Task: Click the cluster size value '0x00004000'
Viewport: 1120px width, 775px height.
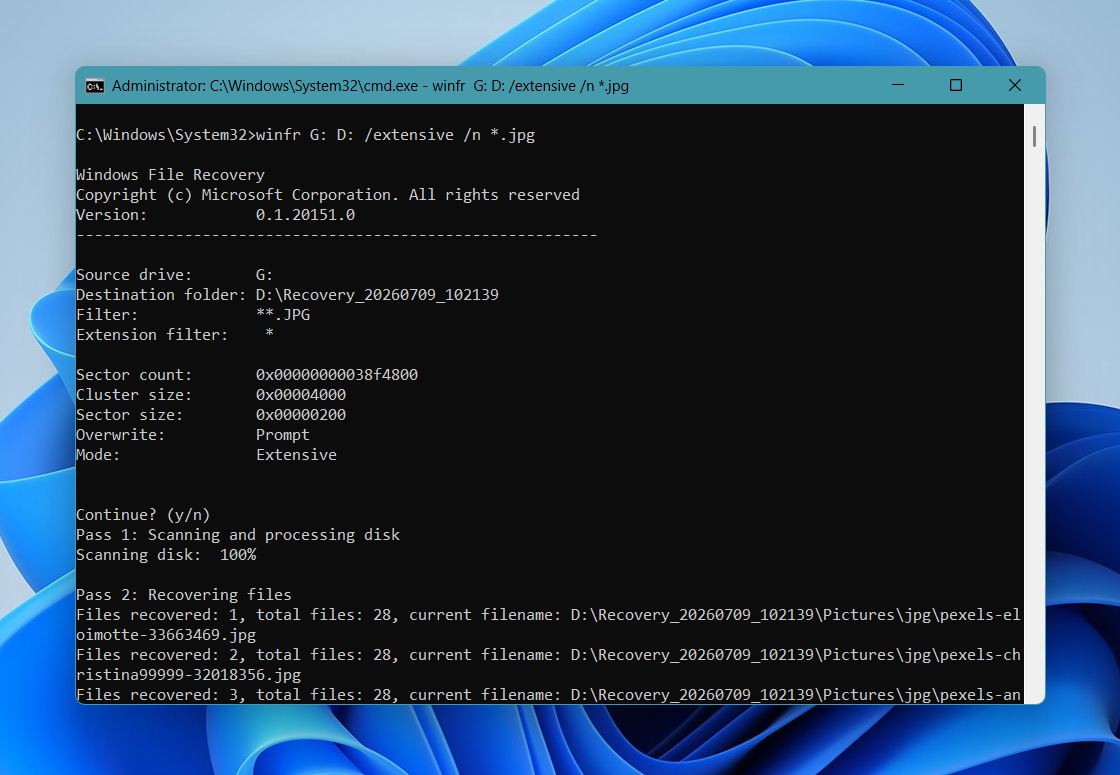Action: pos(301,395)
